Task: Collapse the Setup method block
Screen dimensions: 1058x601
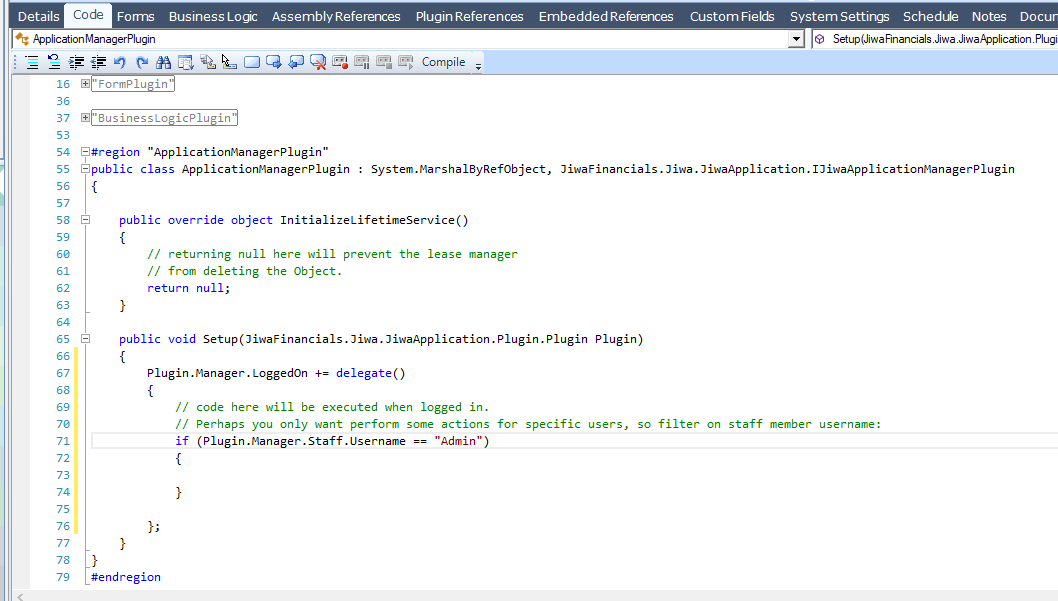Action: tap(85, 339)
